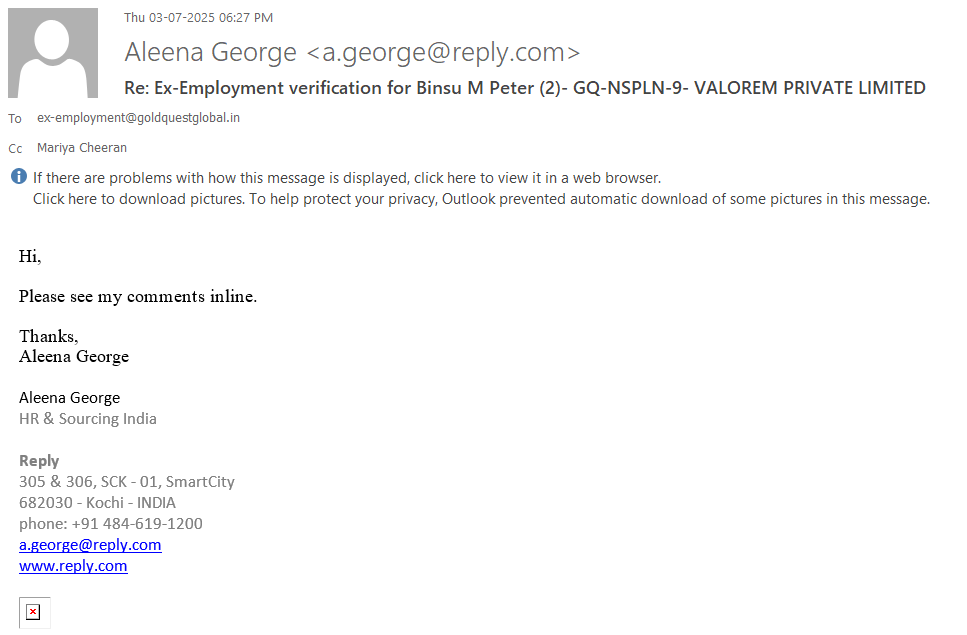
Task: Click the 'Please see my comments inline' text
Action: [x=138, y=297]
